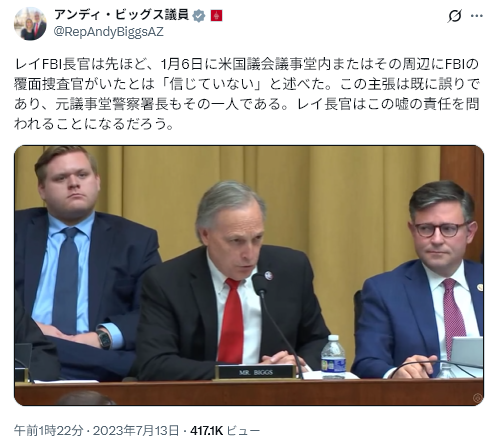Play the embedded hearing video
495x441 pixels.
(249, 275)
